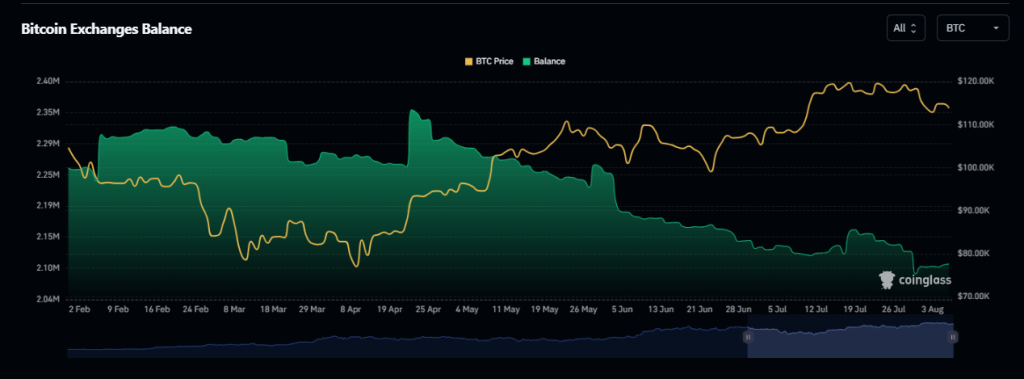Viewport: 1024px width, 379px height.
Task: Click the 3 Aug date label
Action: point(932,309)
